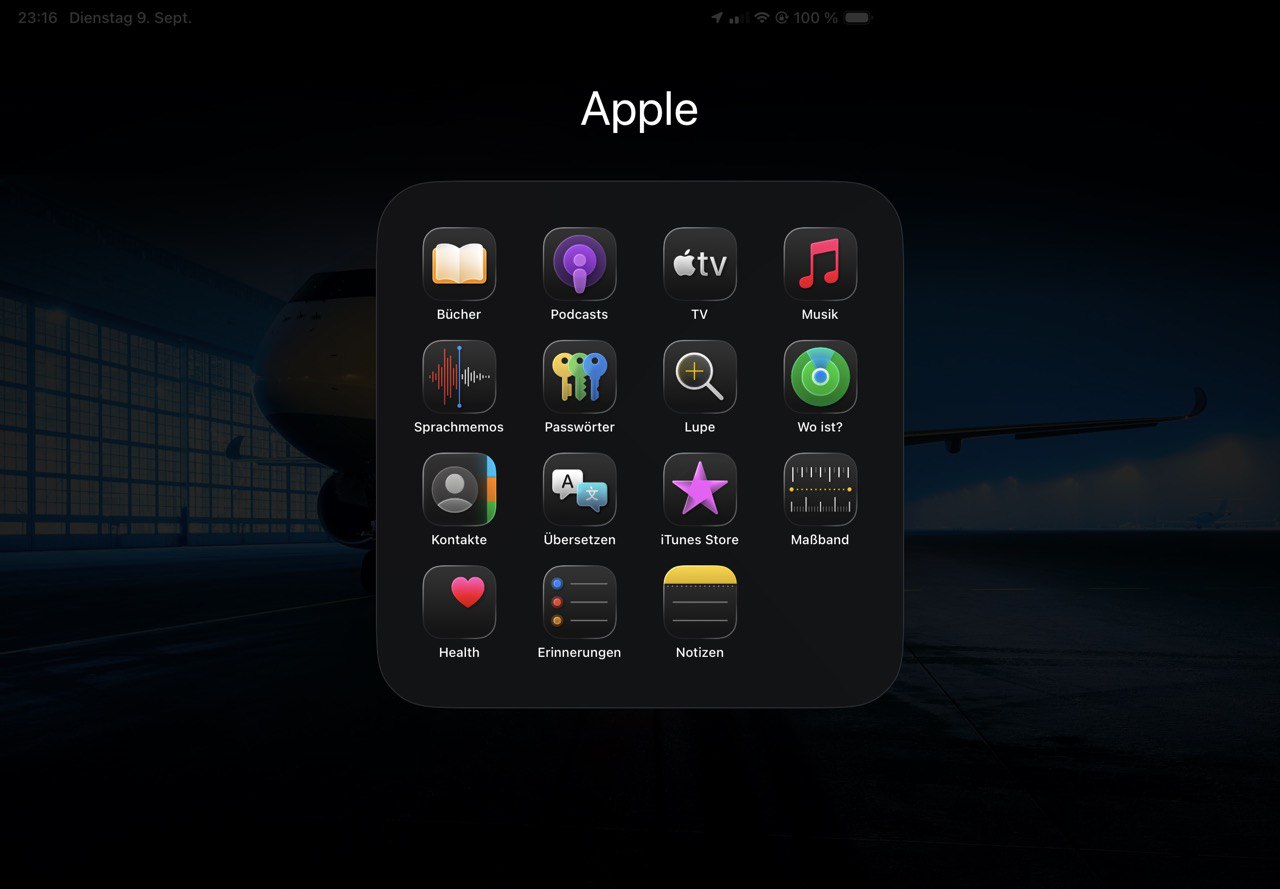Tap the cellular signal bars icon
This screenshot has height=889, width=1280.
(739, 18)
